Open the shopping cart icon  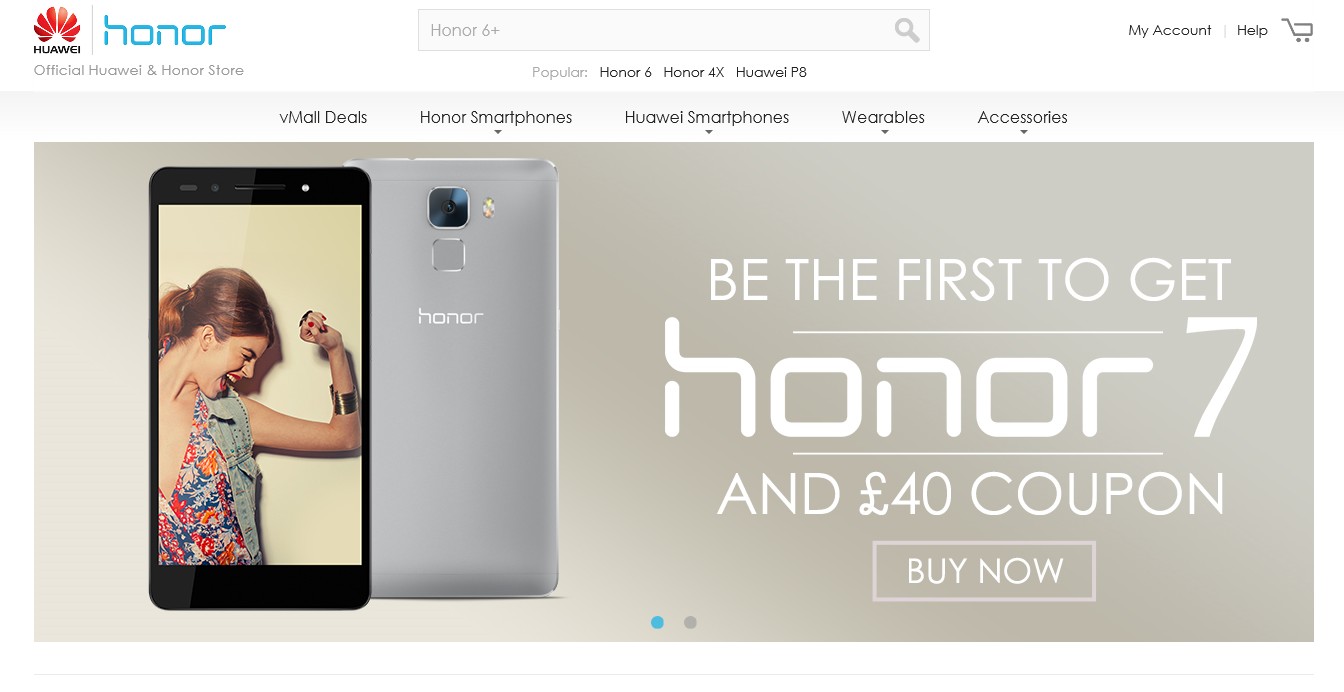1297,30
